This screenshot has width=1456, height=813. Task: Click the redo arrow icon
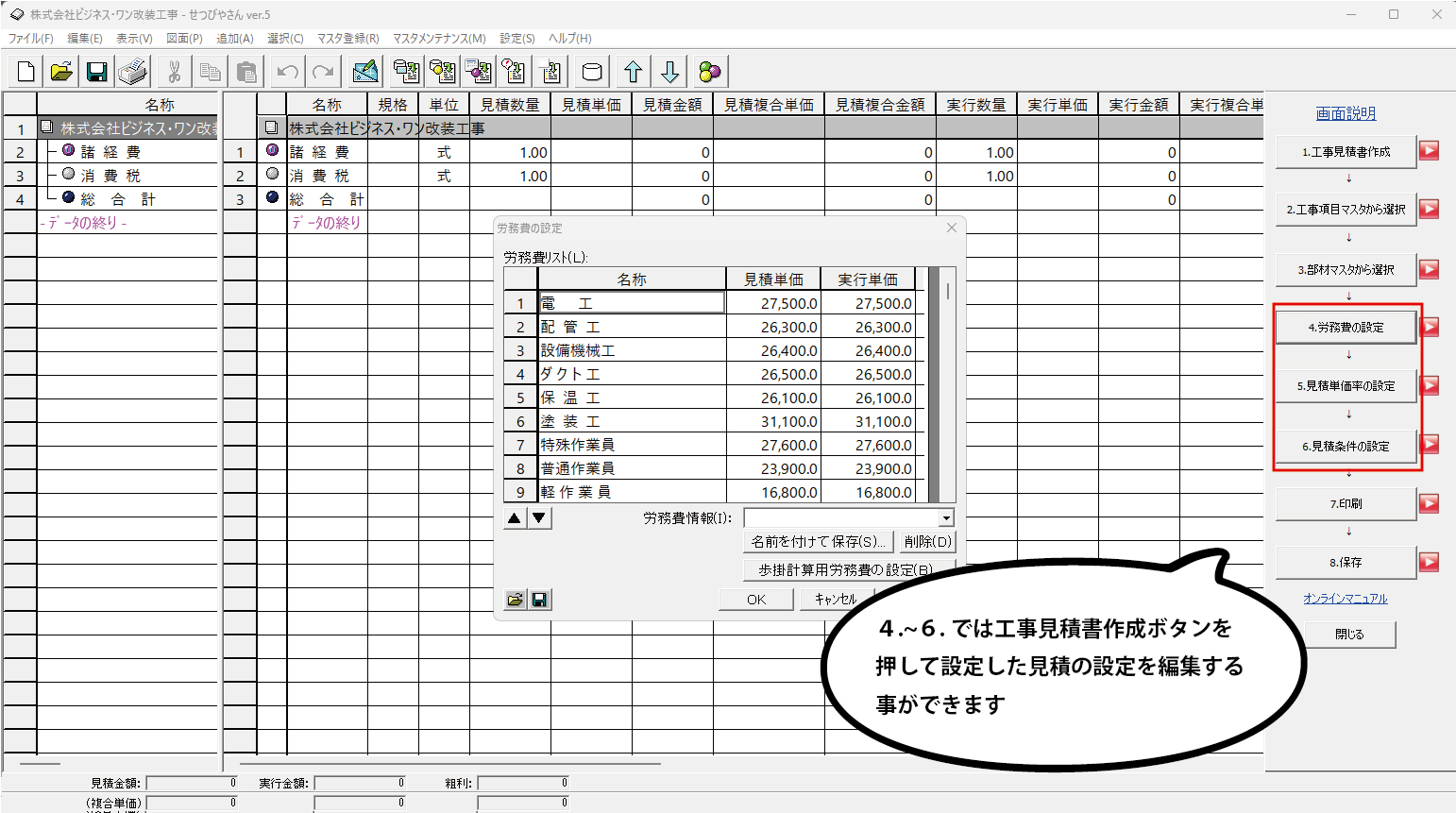tap(324, 72)
